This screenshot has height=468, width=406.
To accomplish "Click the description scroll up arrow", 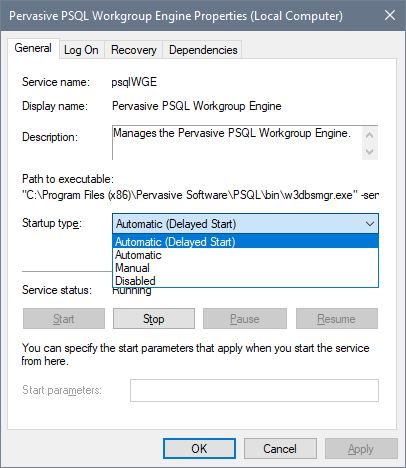I will tap(369, 135).
